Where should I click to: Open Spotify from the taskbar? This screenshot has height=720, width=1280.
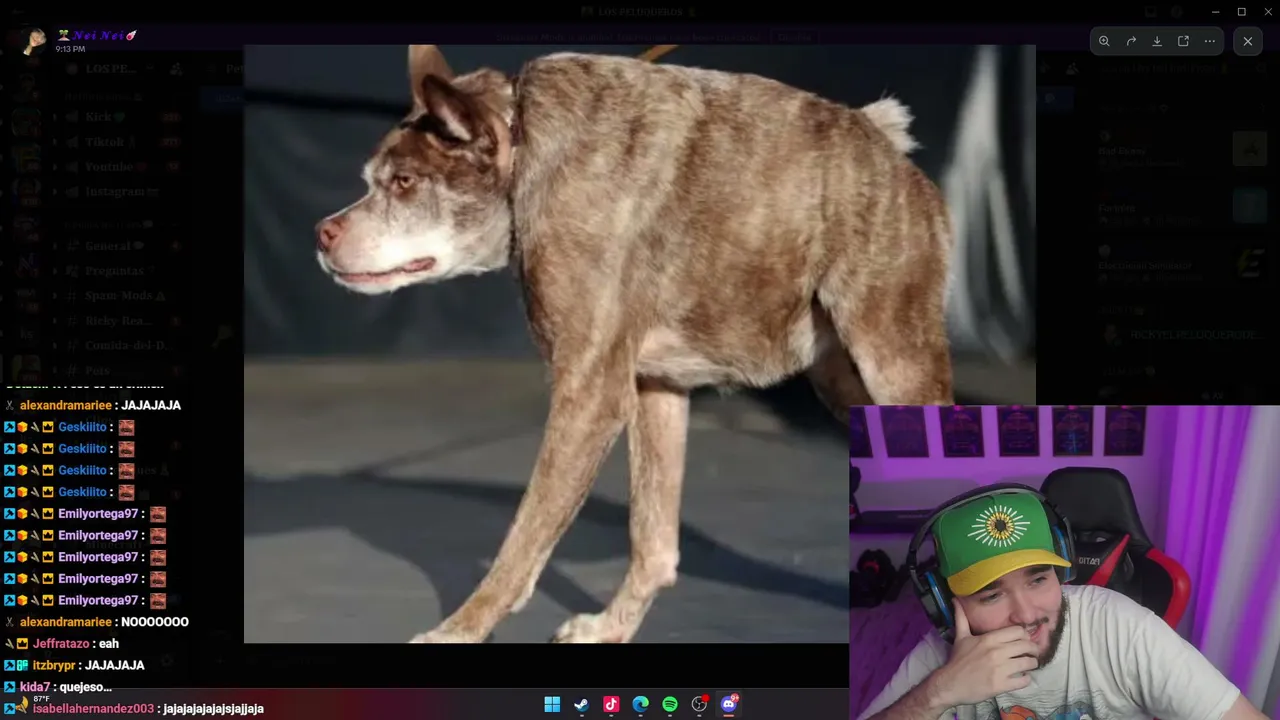(670, 704)
